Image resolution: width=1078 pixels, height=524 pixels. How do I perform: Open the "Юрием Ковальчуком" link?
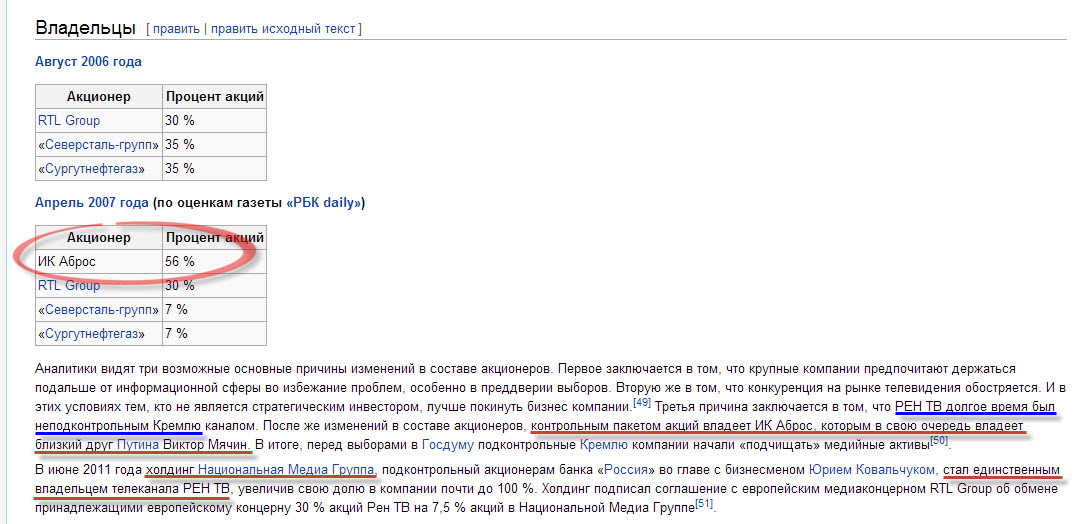click(x=871, y=470)
